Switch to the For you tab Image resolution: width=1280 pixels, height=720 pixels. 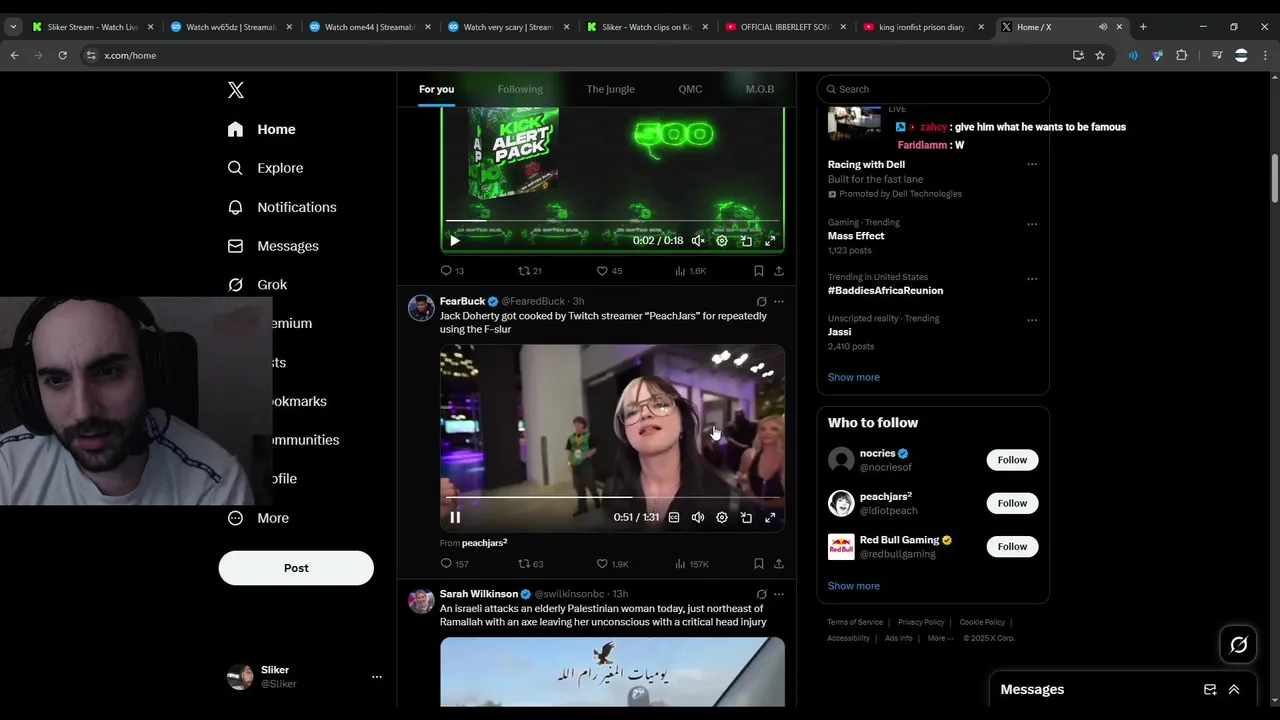(436, 89)
